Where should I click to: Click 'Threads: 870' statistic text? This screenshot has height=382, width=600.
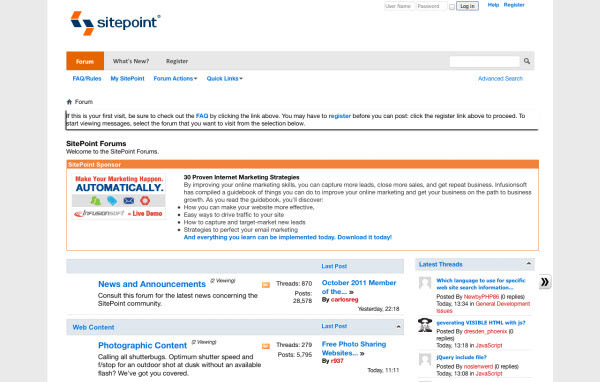(x=294, y=284)
